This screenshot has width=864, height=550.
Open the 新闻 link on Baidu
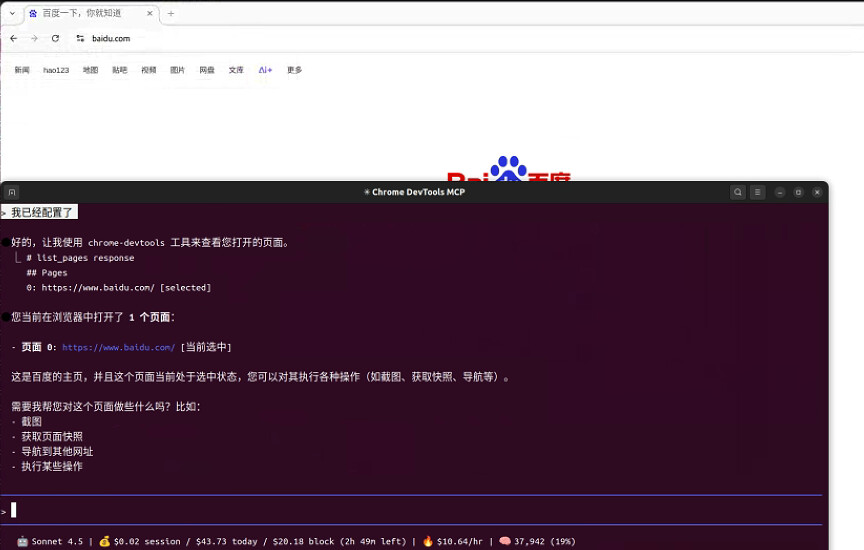pyautogui.click(x=22, y=70)
